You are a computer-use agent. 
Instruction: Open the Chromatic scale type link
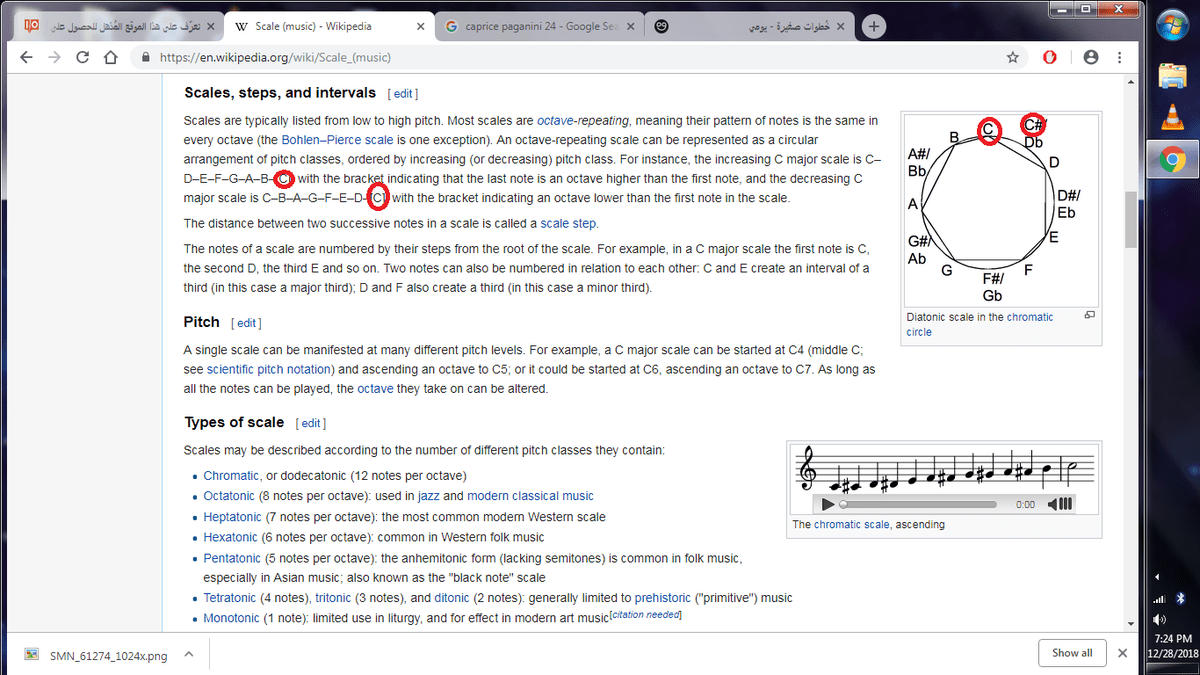[231, 475]
